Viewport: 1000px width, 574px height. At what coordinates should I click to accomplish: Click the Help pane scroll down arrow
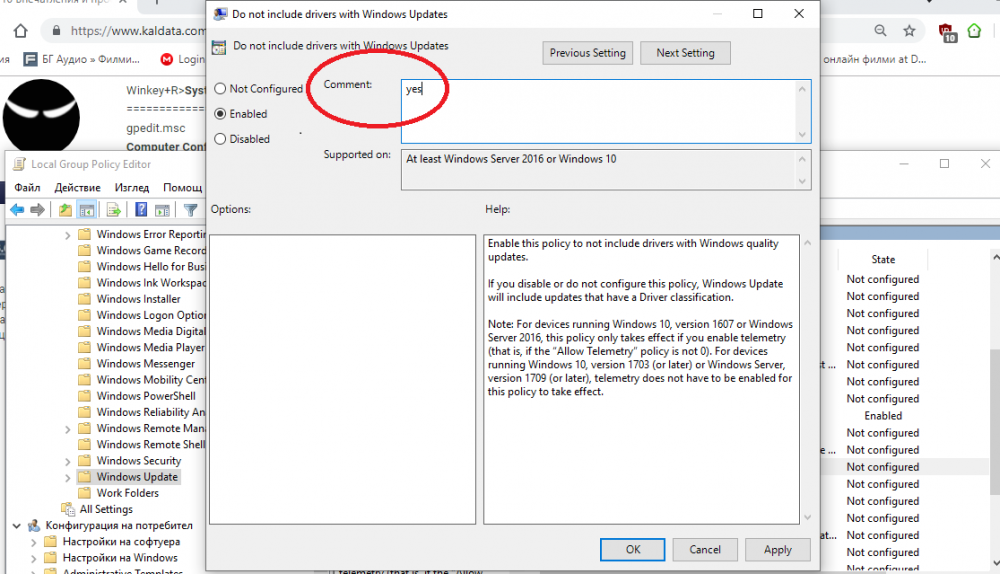[807, 517]
